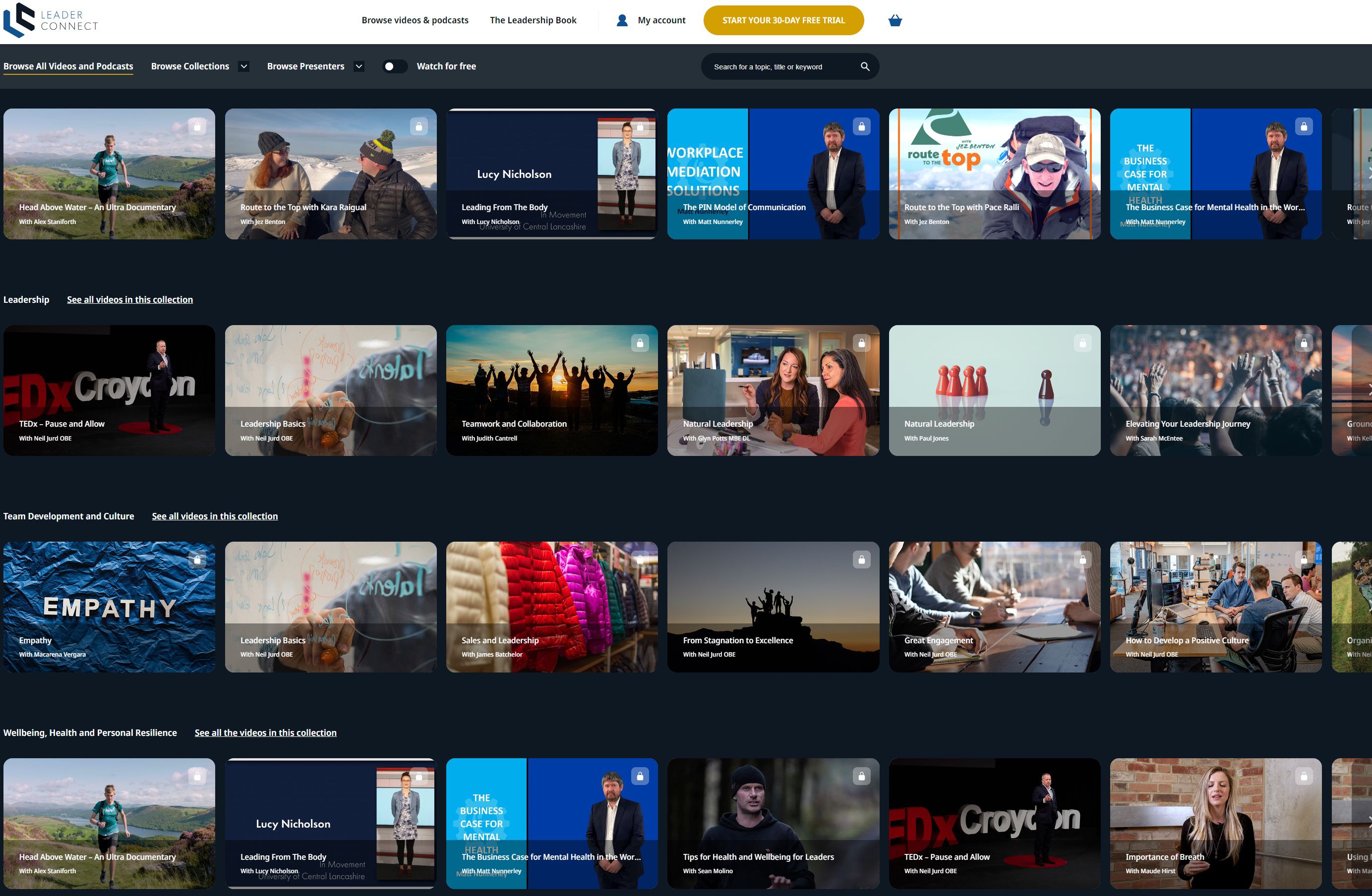Click lock icon on Teamwork and Collaboration
The width and height of the screenshot is (1372, 896).
pyautogui.click(x=640, y=343)
